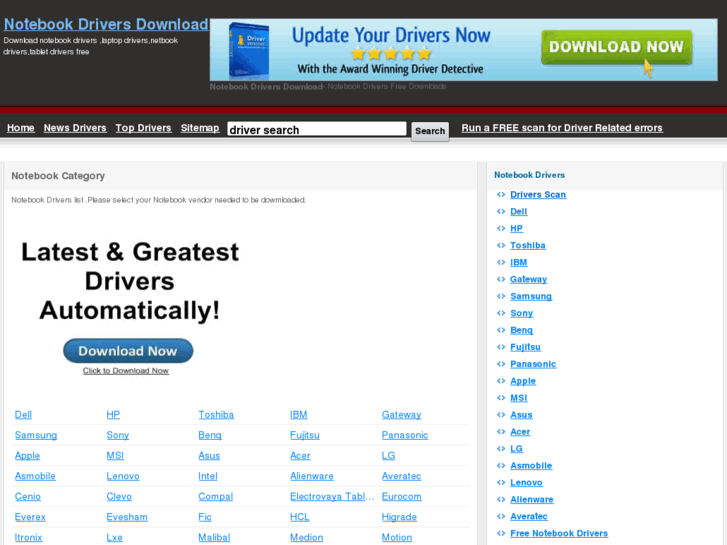Open the Free Notebook Drivers sidebar link
Viewport: 727px width, 545px height.
click(559, 533)
